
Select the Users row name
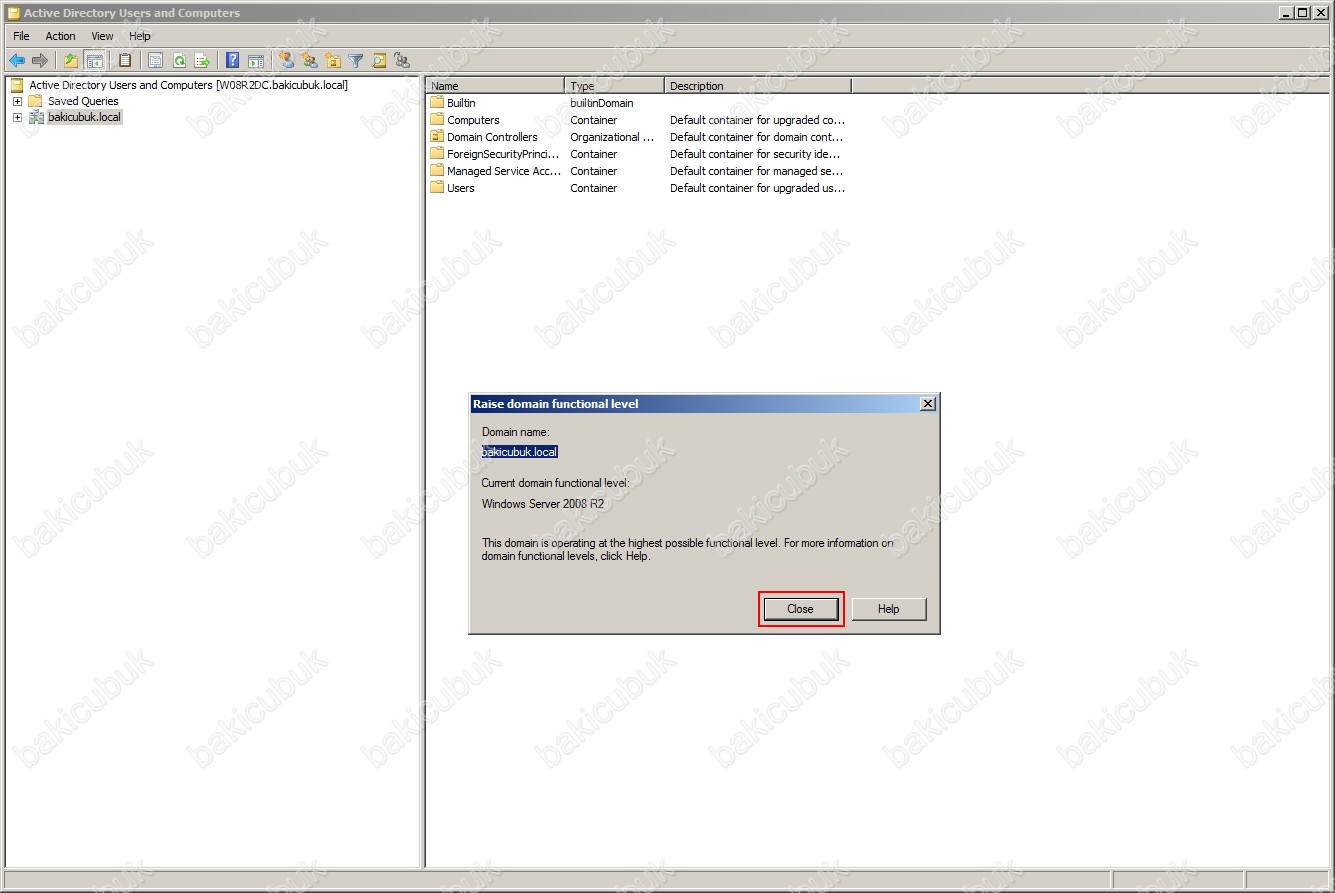pyautogui.click(x=461, y=188)
